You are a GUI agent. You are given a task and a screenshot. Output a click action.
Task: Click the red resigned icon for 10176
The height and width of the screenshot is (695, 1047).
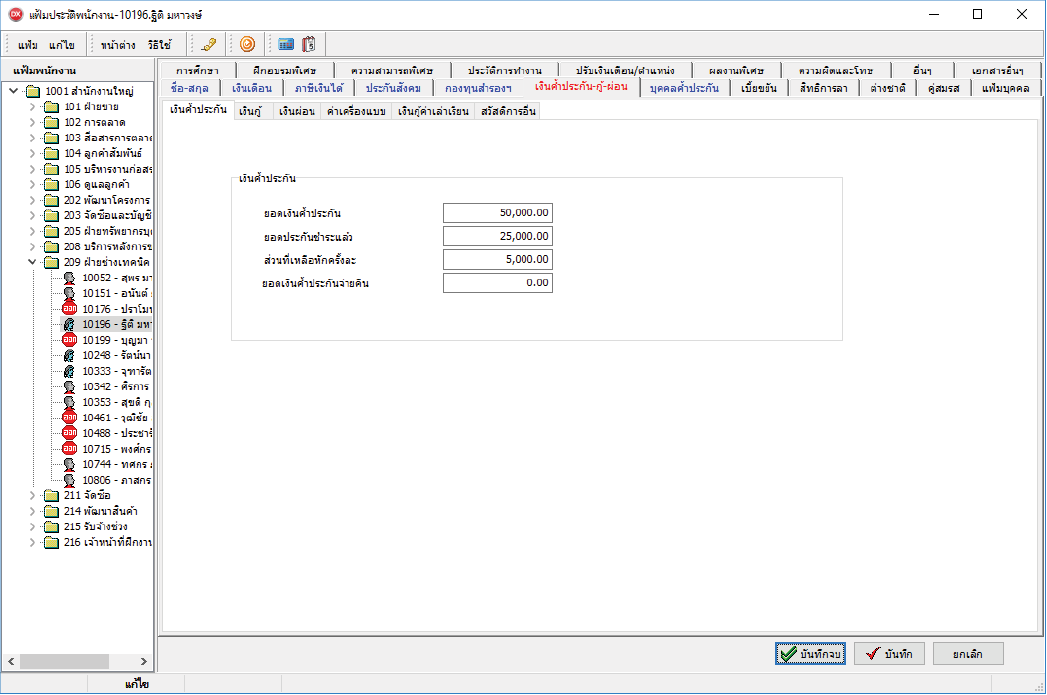pos(69,308)
